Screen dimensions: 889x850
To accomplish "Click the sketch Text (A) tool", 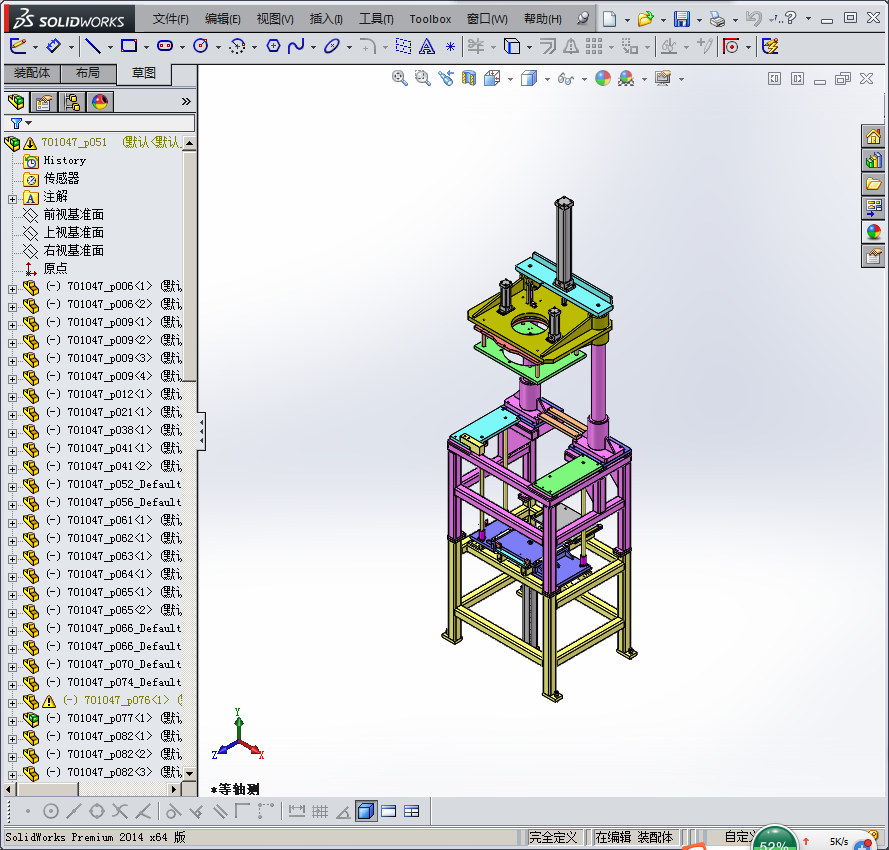I will [x=426, y=46].
